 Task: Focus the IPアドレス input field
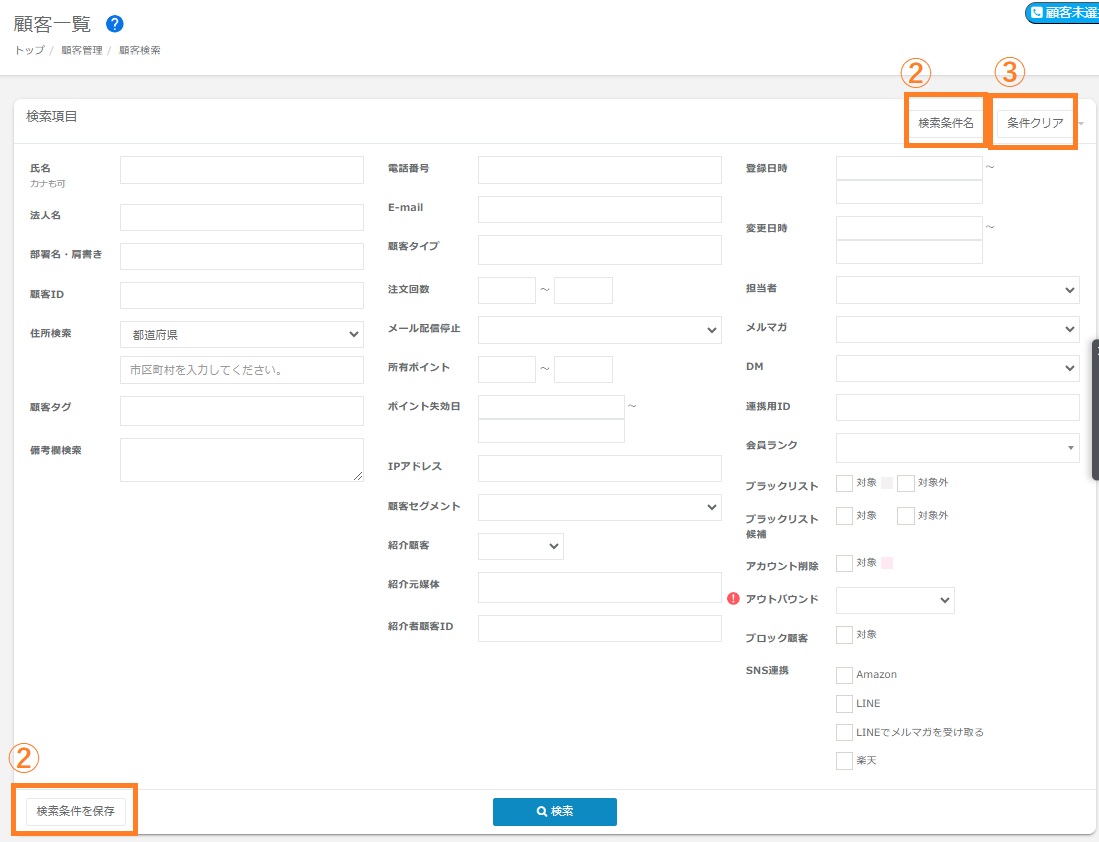pyautogui.click(x=599, y=468)
